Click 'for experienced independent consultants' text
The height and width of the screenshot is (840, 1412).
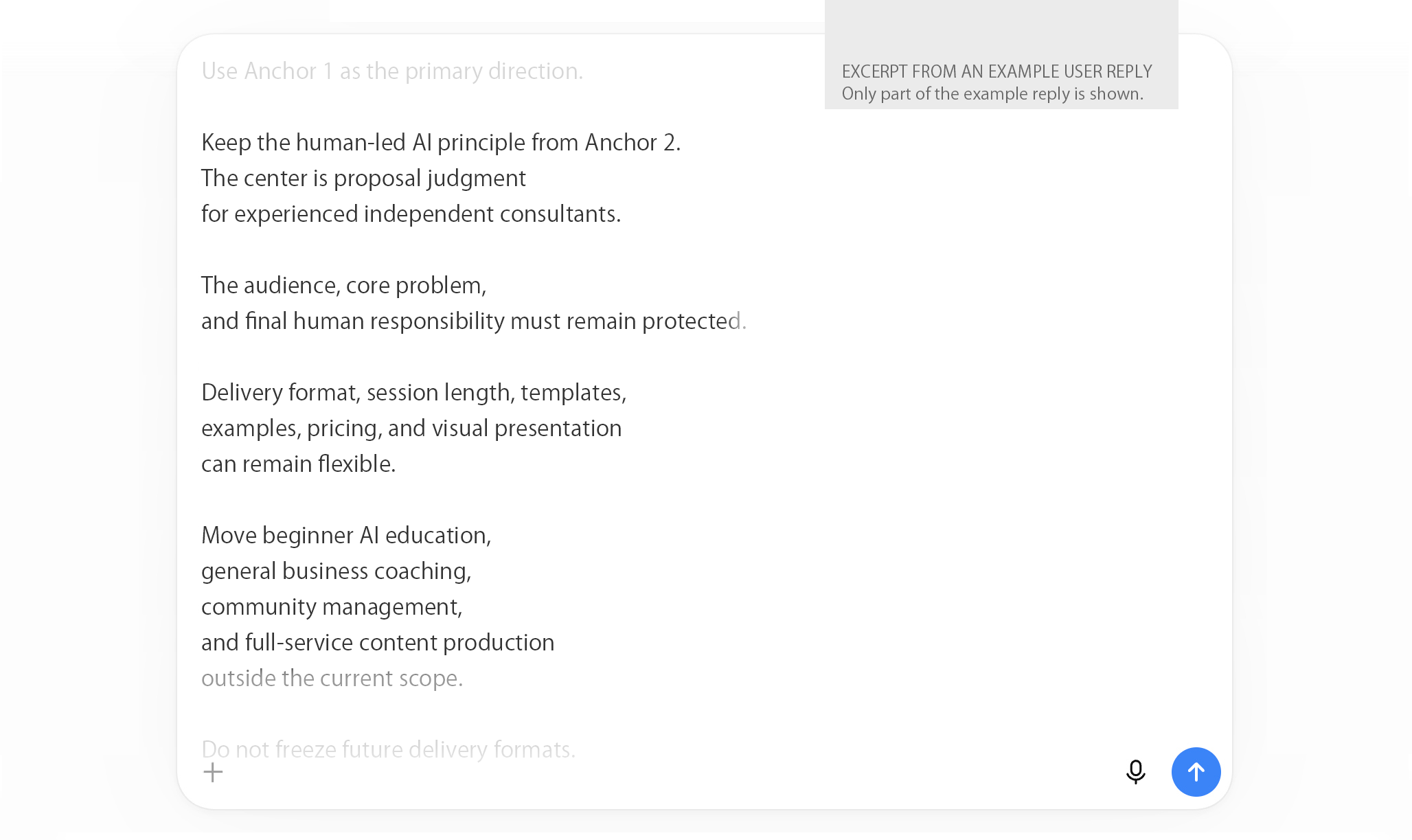coord(411,214)
